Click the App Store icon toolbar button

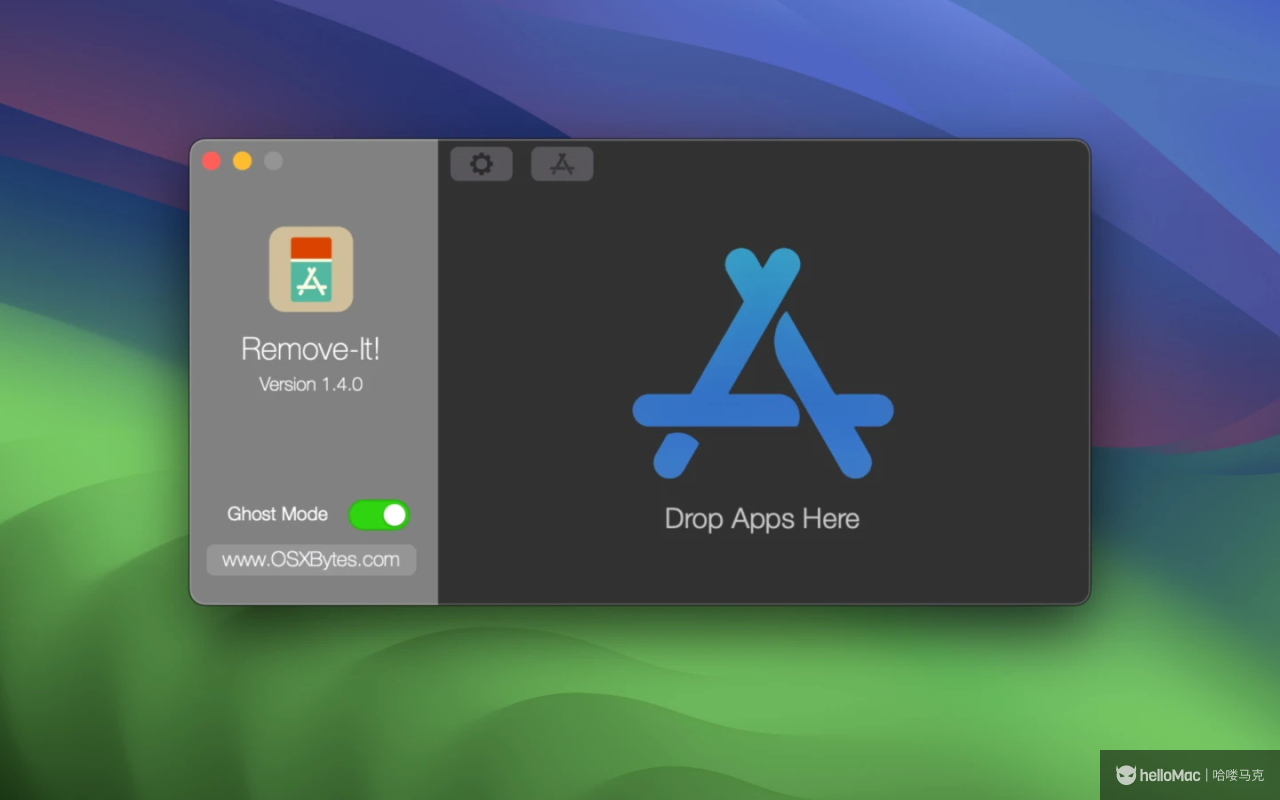pyautogui.click(x=562, y=164)
